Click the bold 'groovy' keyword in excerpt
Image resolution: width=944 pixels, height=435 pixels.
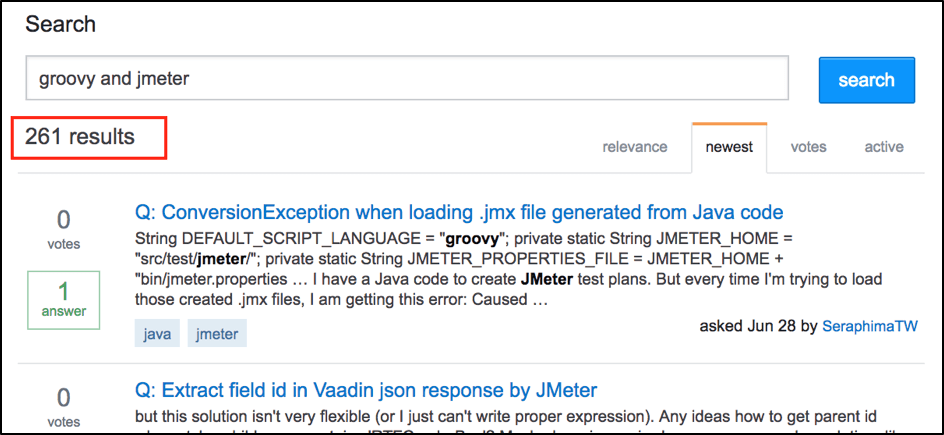click(472, 239)
